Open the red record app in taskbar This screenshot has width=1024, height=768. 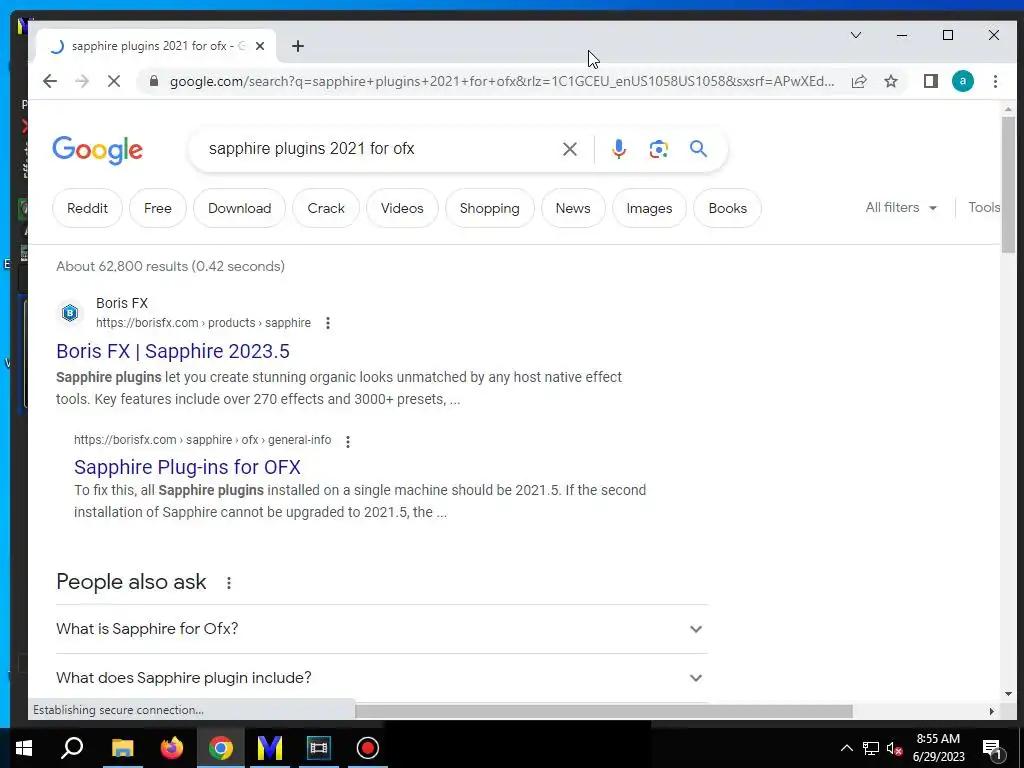pyautogui.click(x=368, y=748)
